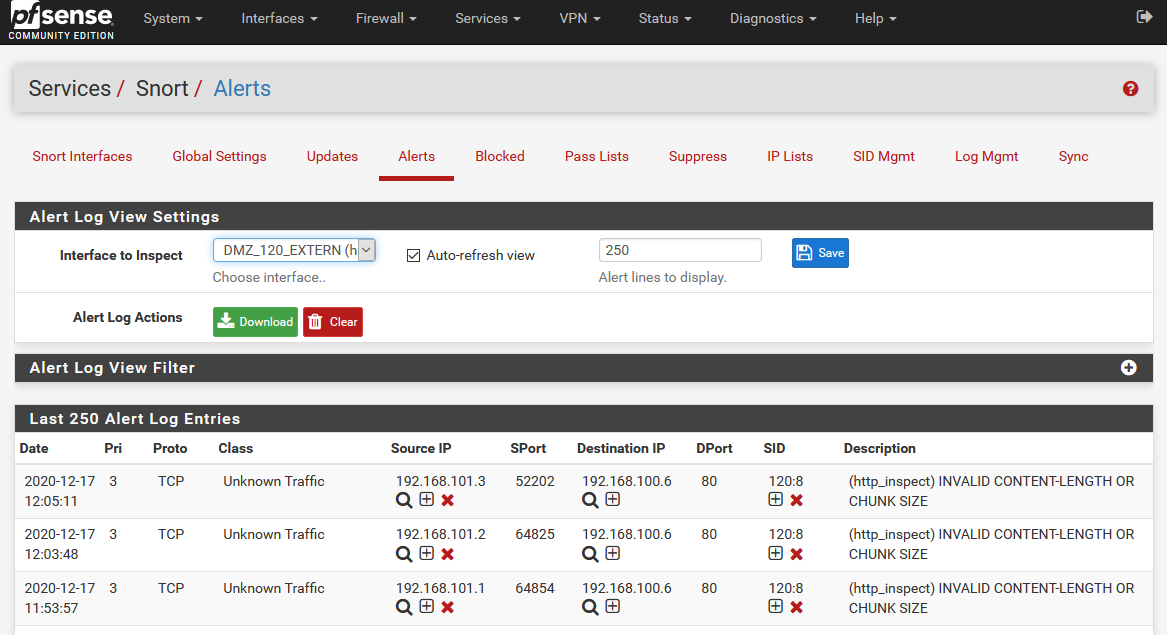Screen dimensions: 1167x635
Task: Select the active Alerts tab
Action: coord(416,156)
